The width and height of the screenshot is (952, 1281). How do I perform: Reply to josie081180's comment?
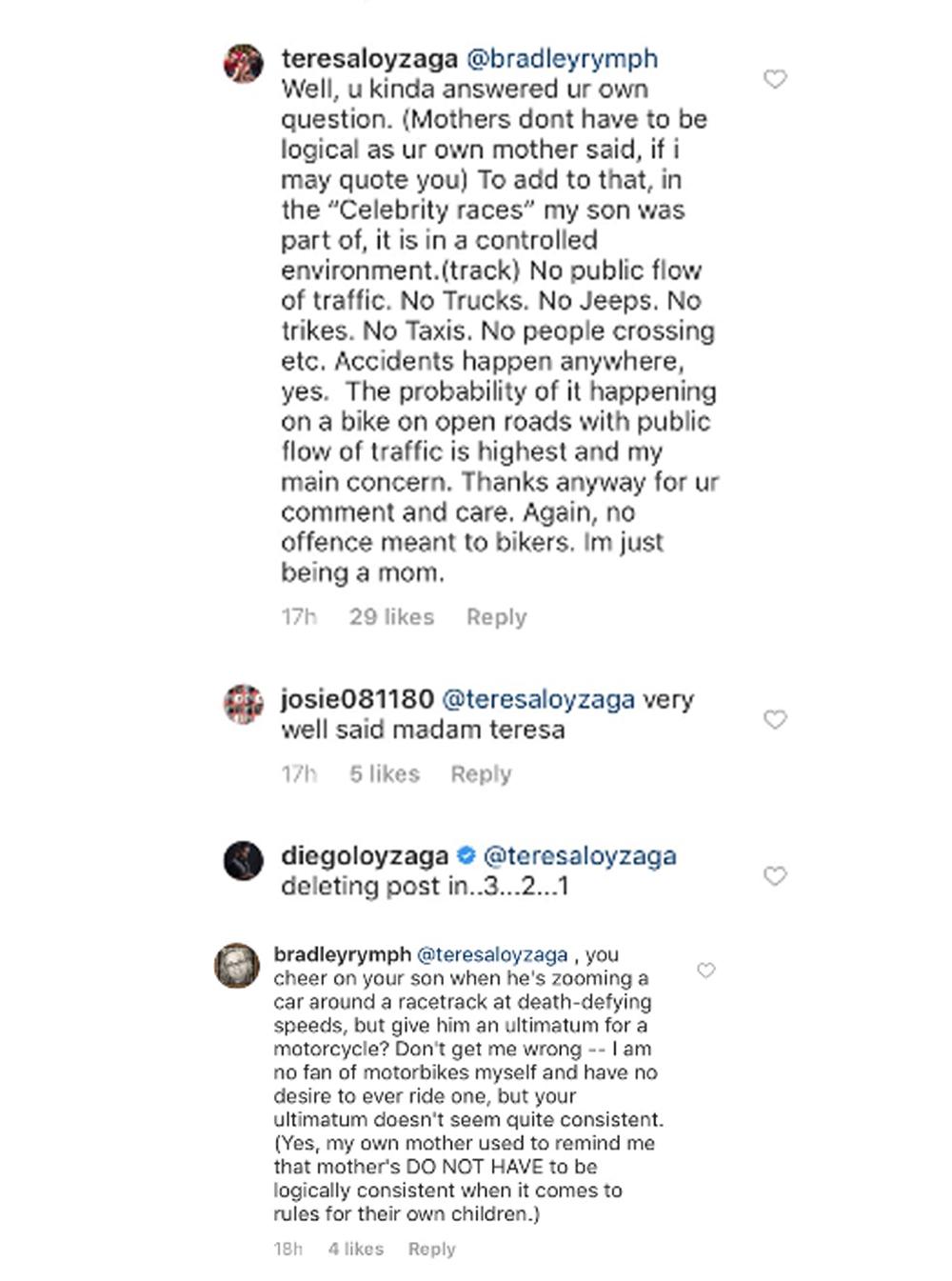point(481,773)
